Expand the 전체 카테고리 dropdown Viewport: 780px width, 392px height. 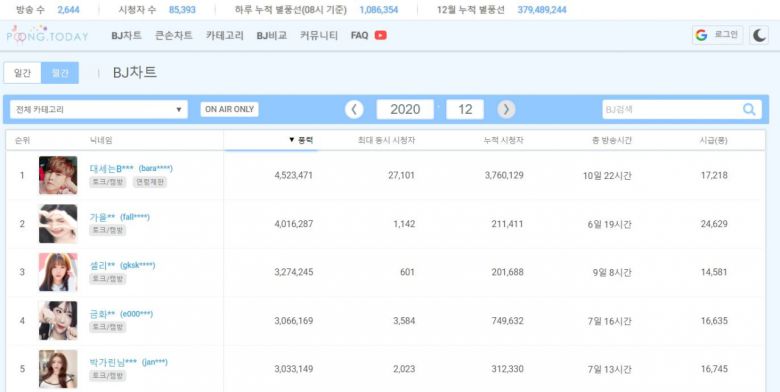click(99, 109)
